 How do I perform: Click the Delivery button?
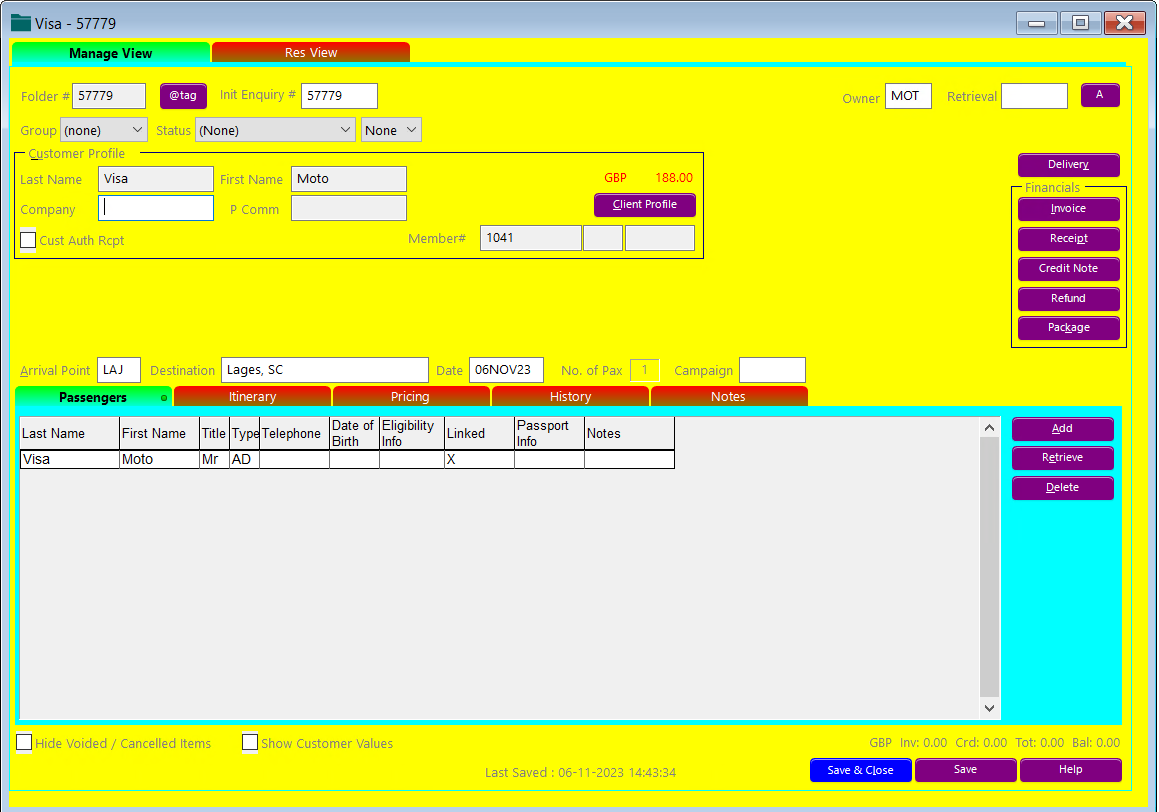[x=1069, y=164]
